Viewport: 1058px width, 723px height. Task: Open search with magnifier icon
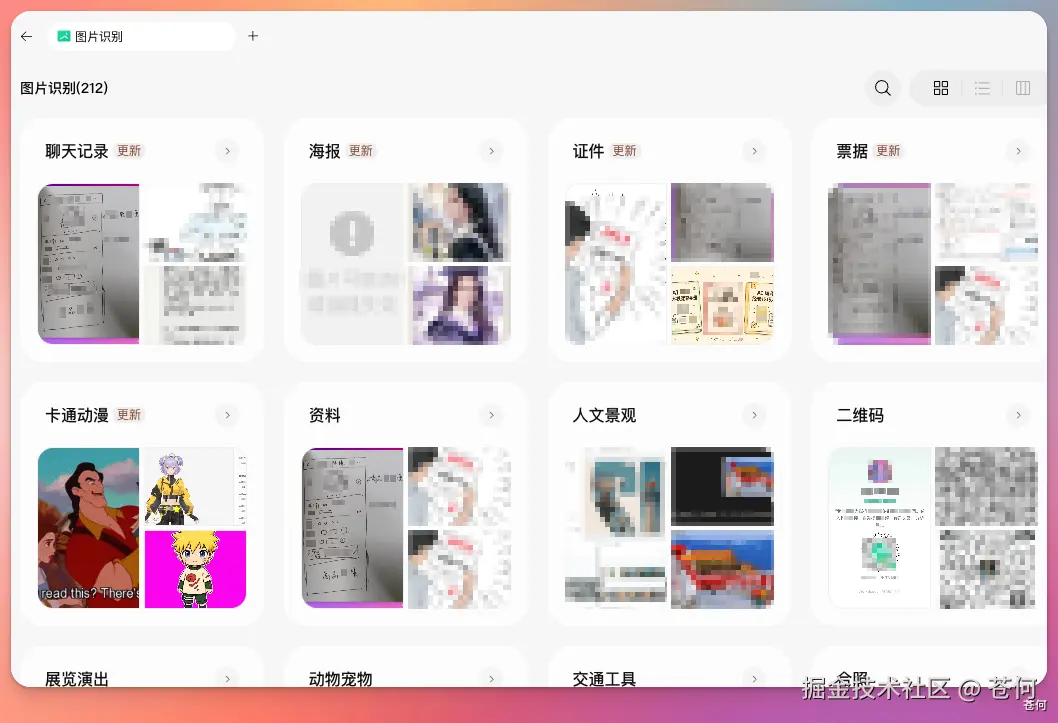point(883,88)
